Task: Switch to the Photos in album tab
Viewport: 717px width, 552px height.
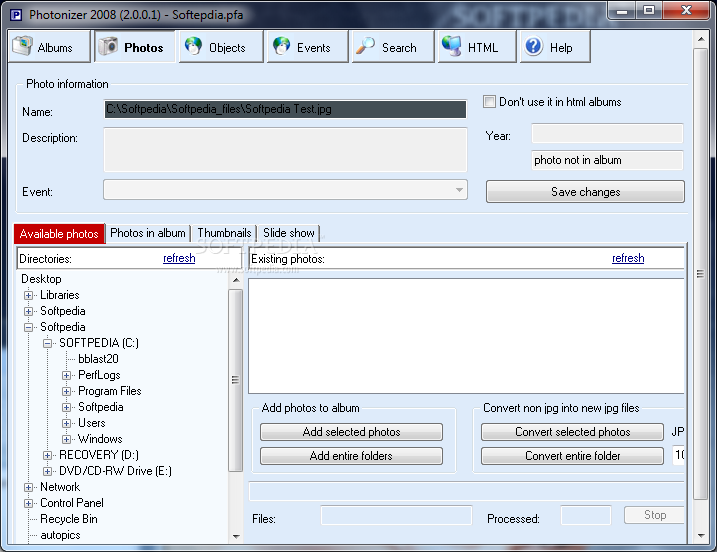Action: (148, 233)
